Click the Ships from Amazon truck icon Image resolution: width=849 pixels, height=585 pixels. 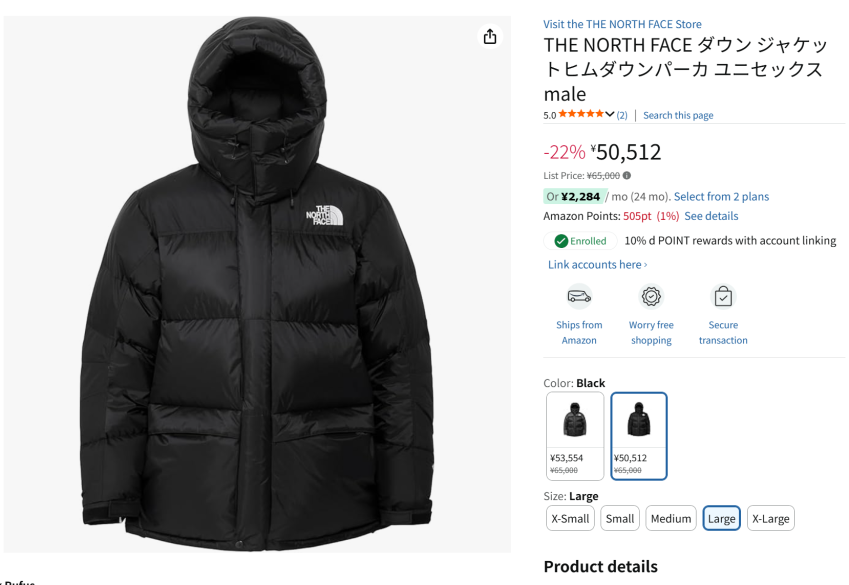[579, 296]
